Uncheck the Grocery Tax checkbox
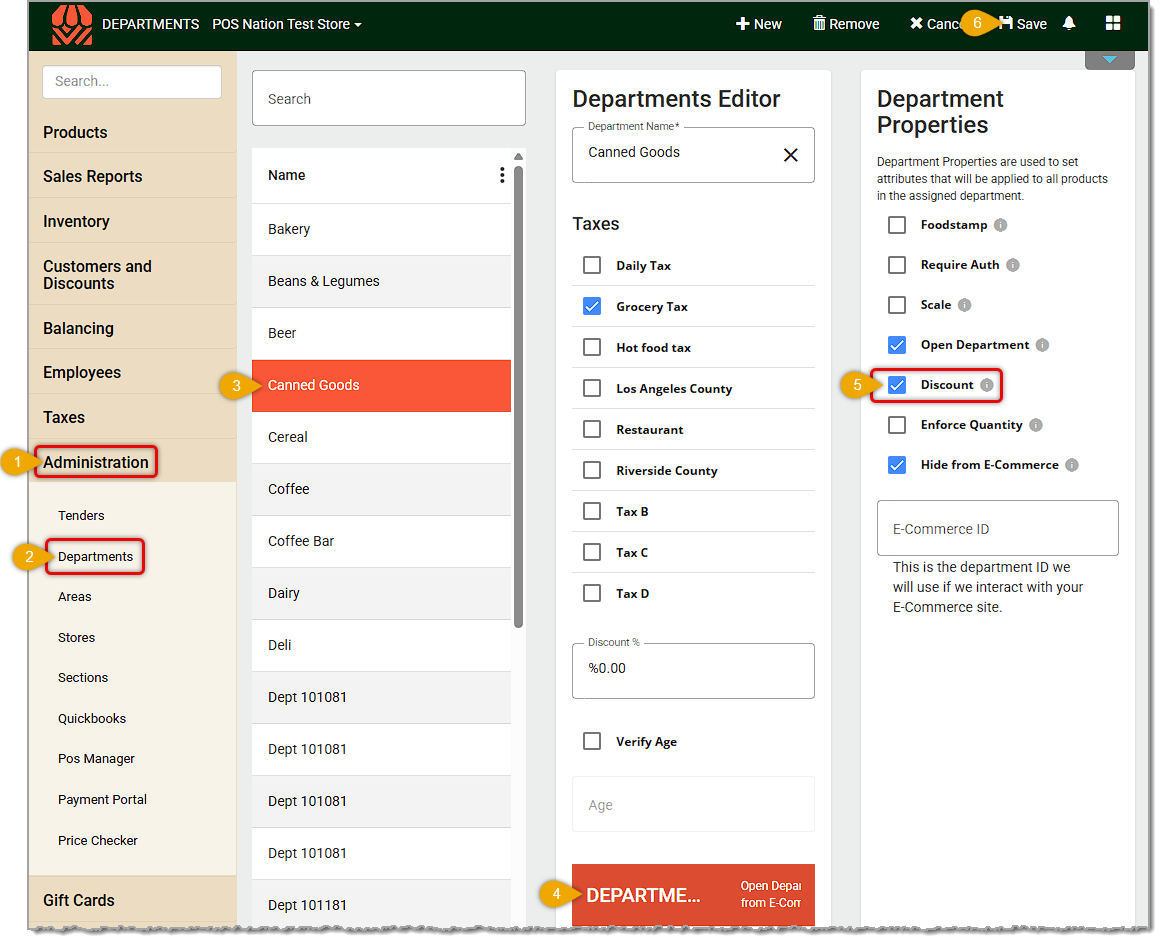The image size is (1160, 943). pyautogui.click(x=591, y=305)
